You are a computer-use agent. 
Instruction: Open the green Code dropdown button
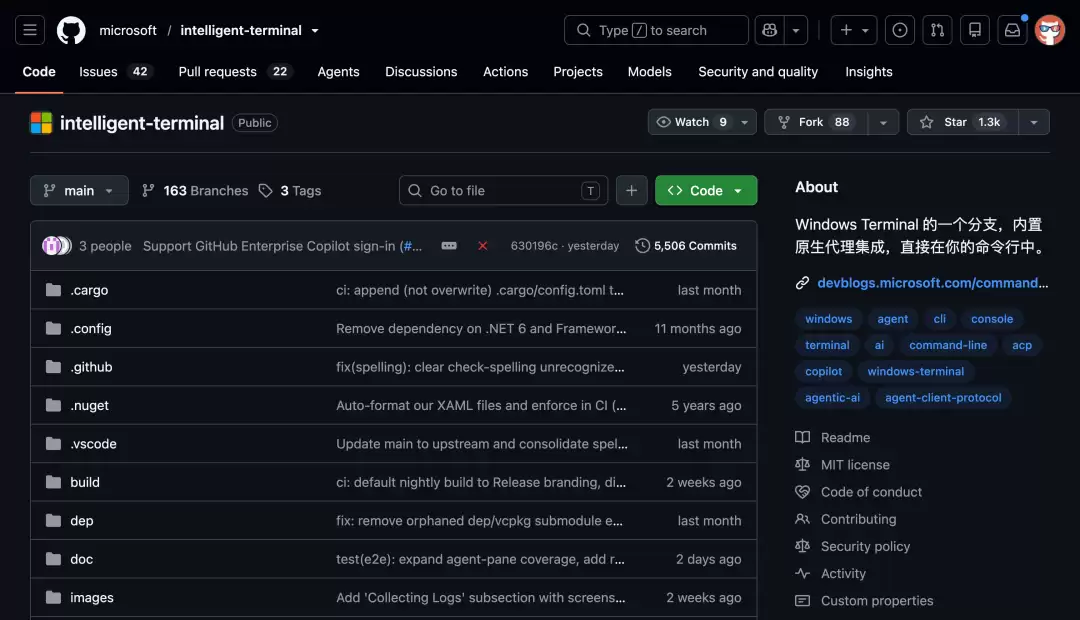[x=706, y=191]
